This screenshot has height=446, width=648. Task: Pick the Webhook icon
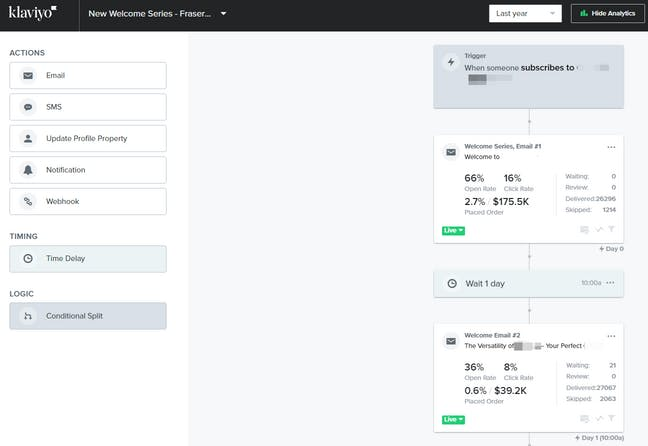pos(28,201)
